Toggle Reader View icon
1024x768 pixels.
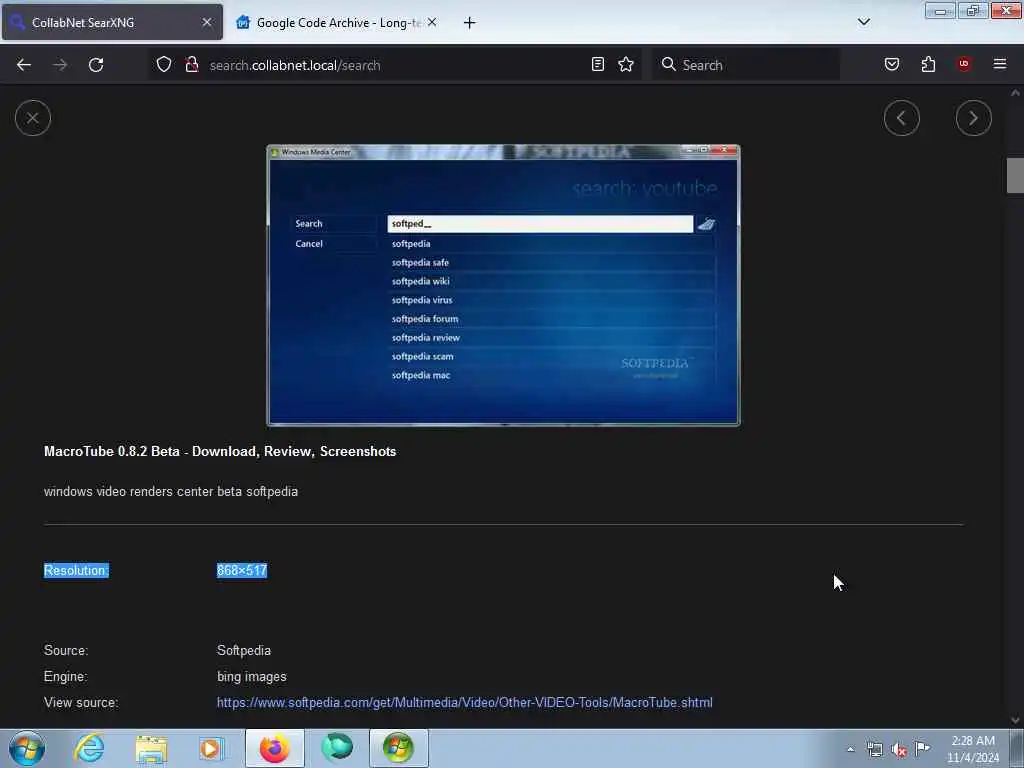coord(598,65)
